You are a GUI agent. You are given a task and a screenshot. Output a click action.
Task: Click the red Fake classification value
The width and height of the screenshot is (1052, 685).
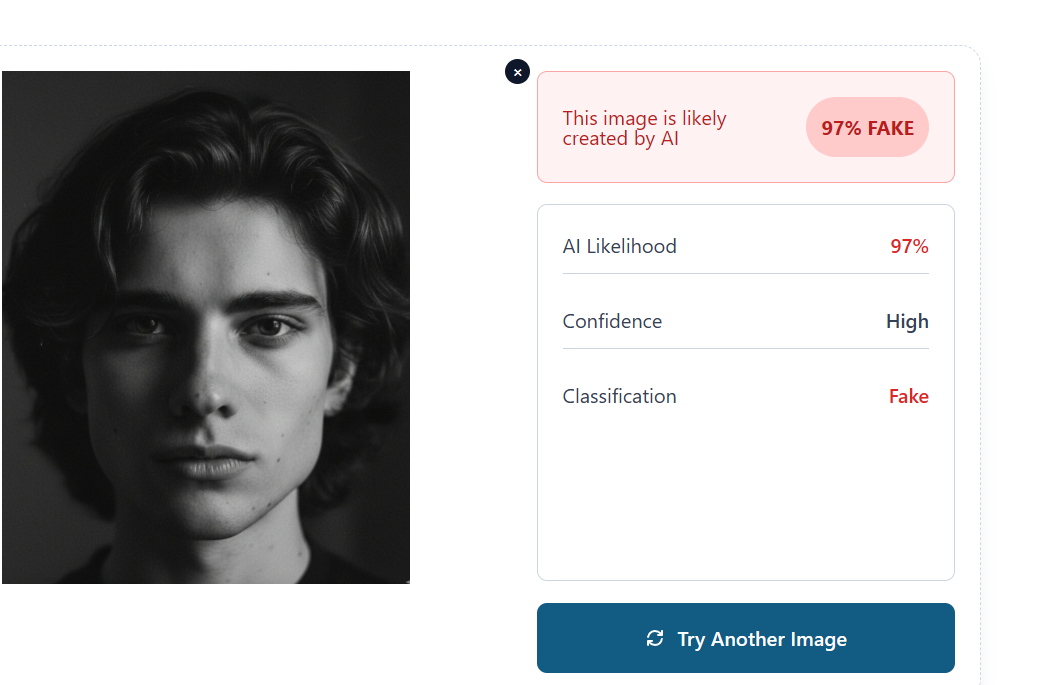908,396
